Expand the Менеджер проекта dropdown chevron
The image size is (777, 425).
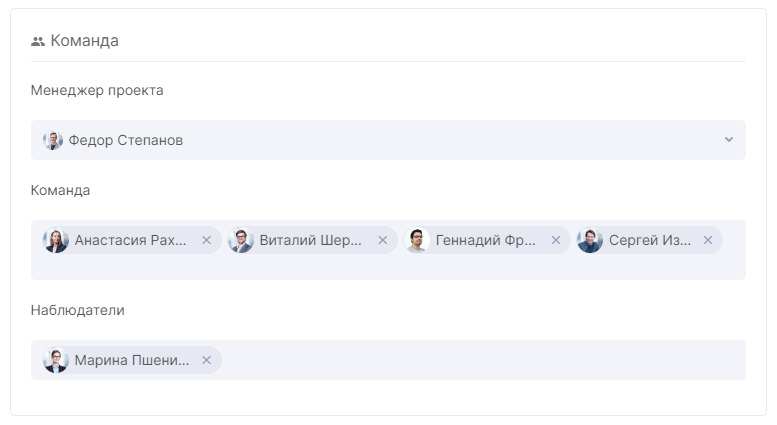click(728, 140)
